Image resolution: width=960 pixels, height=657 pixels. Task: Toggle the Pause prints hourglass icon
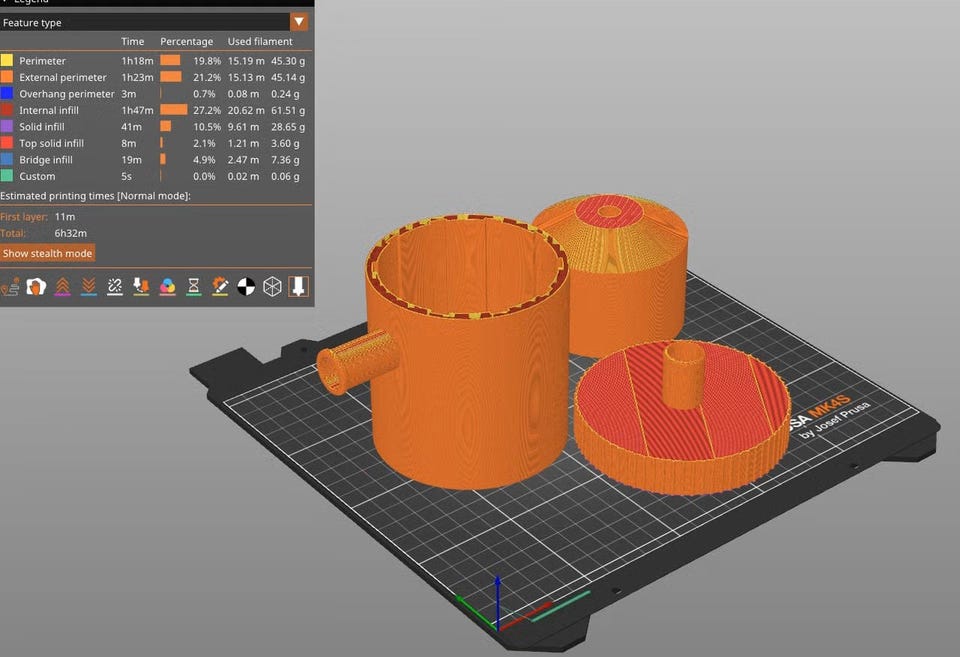[x=193, y=287]
